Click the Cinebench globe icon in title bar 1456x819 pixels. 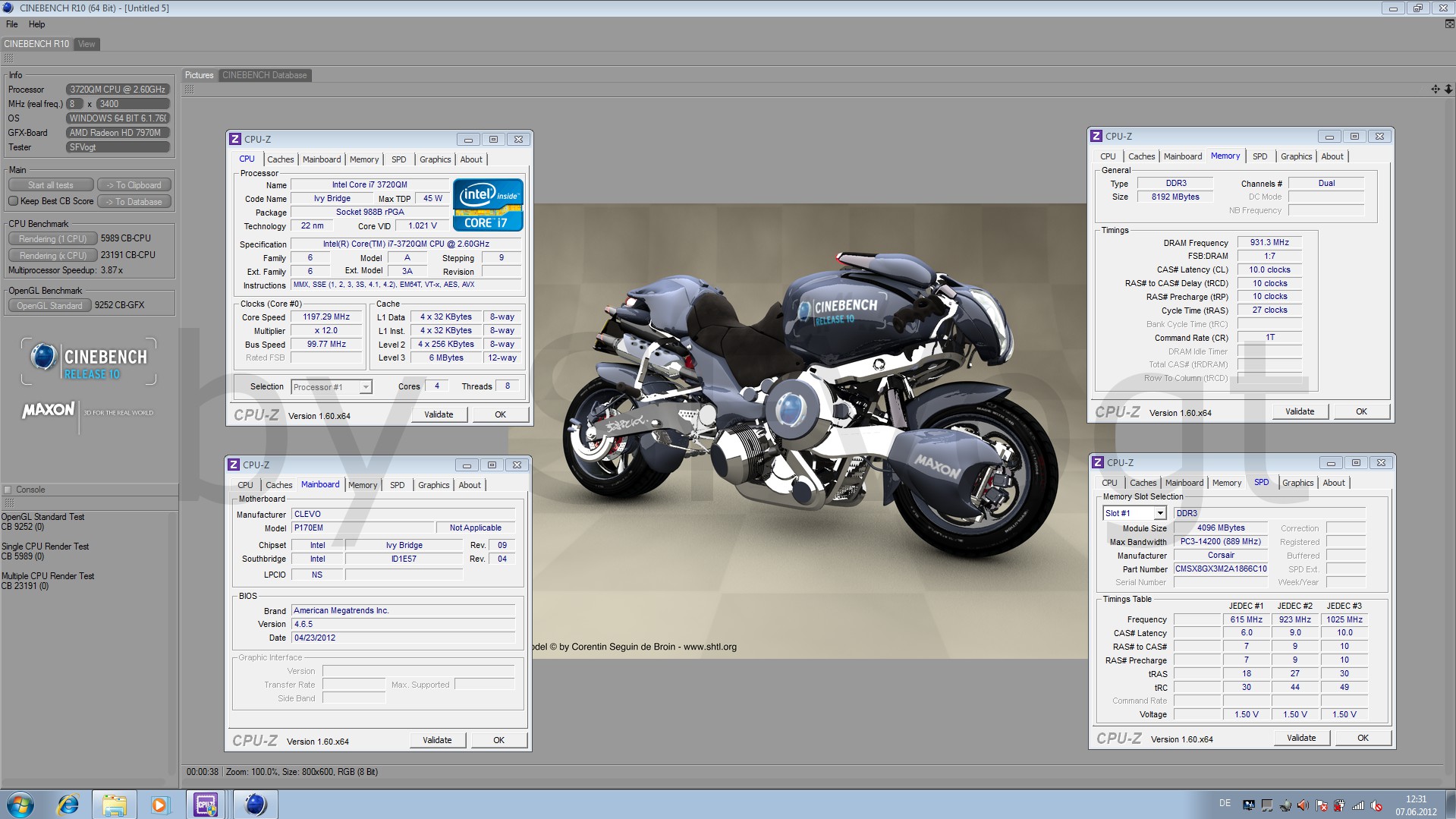(8, 8)
